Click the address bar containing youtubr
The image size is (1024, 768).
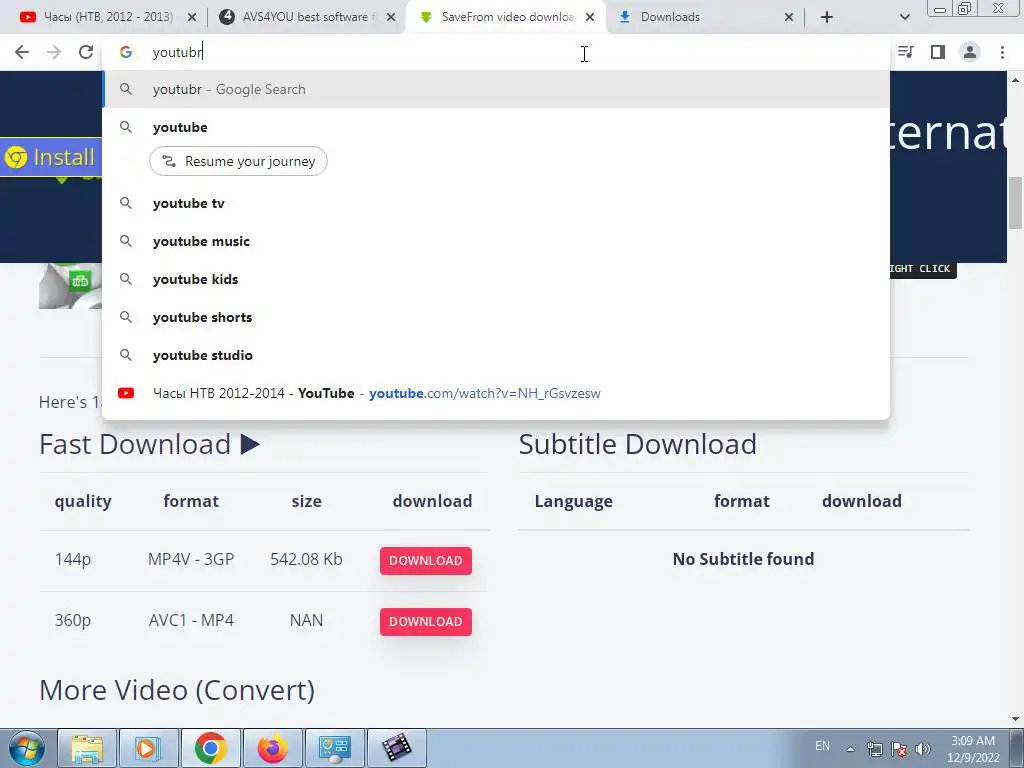(496, 52)
